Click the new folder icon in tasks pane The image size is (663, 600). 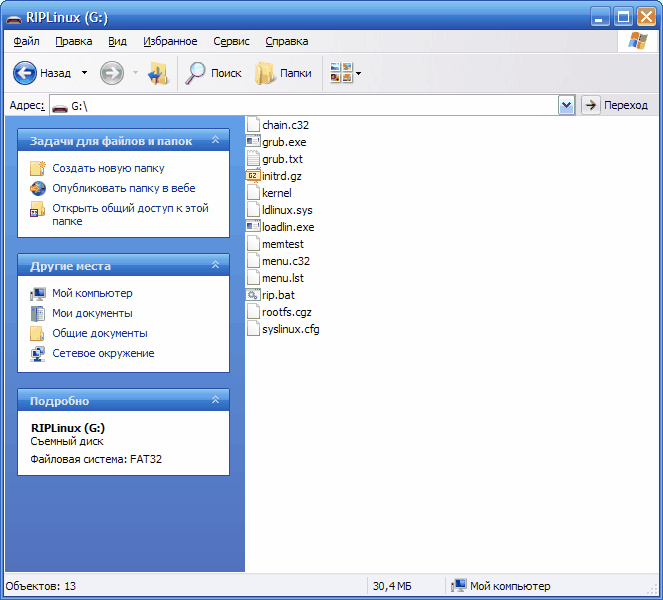click(x=38, y=168)
